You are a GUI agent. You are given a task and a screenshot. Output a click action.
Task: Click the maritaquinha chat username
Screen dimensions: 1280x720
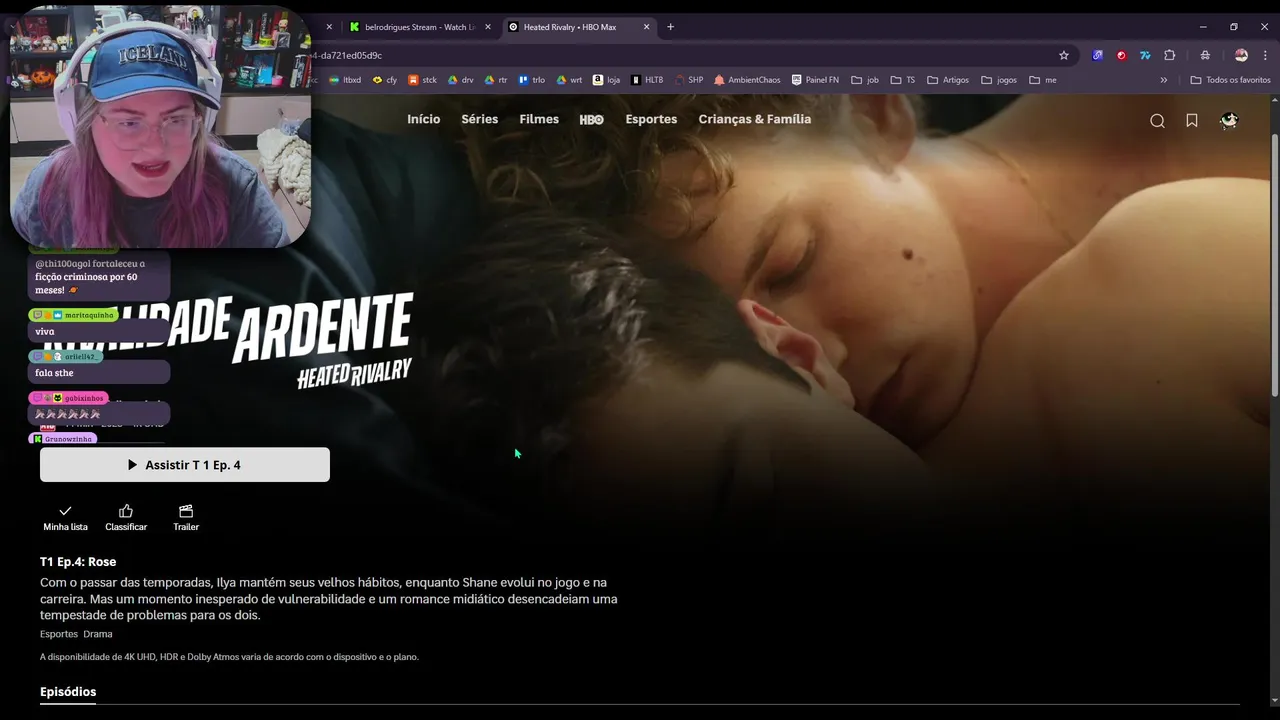[x=89, y=315]
